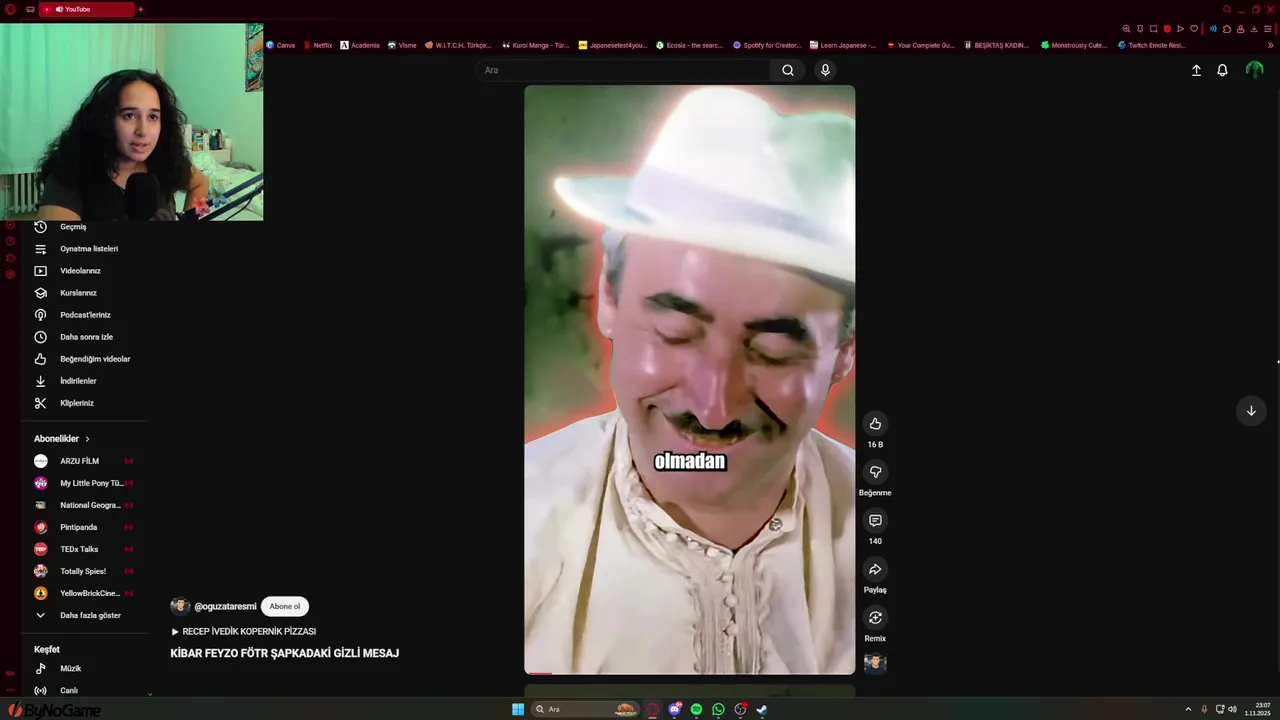The width and height of the screenshot is (1280, 720).
Task: Click the search magnifier button
Action: 788,70
